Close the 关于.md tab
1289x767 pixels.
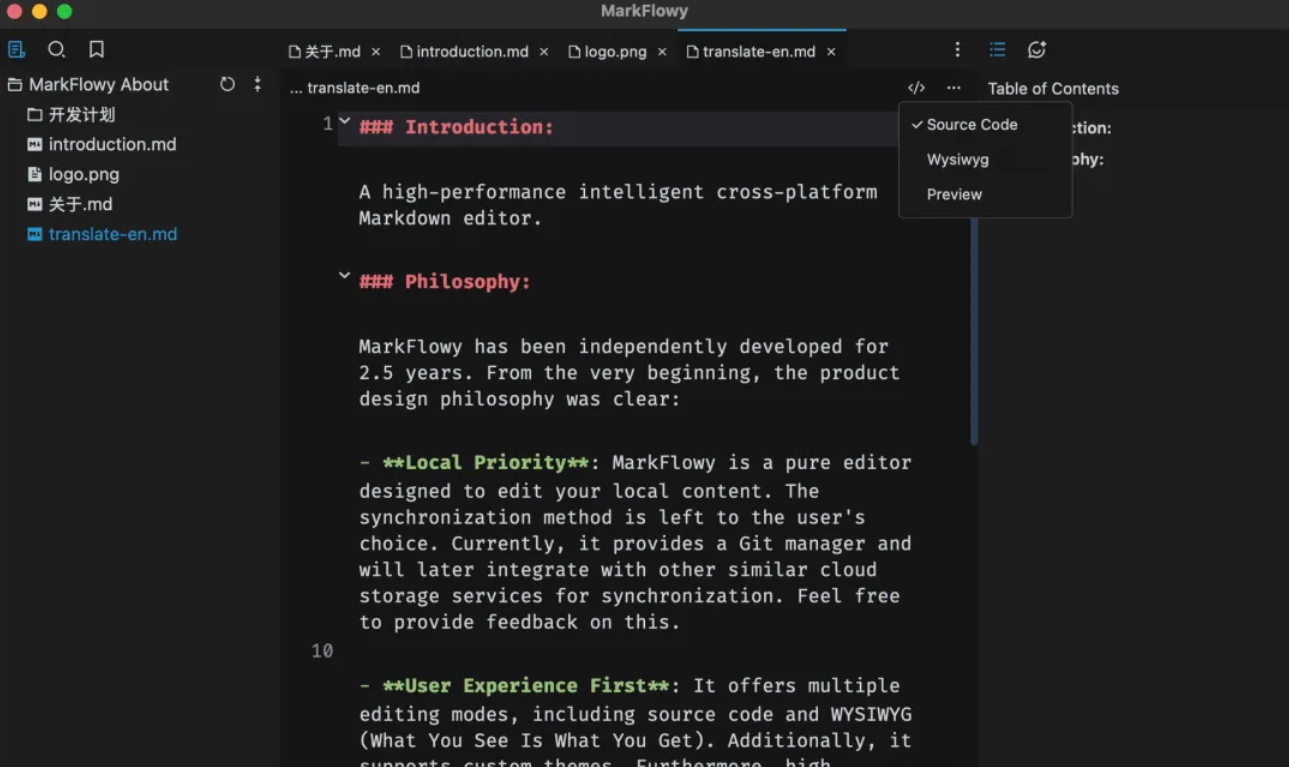[x=376, y=52]
